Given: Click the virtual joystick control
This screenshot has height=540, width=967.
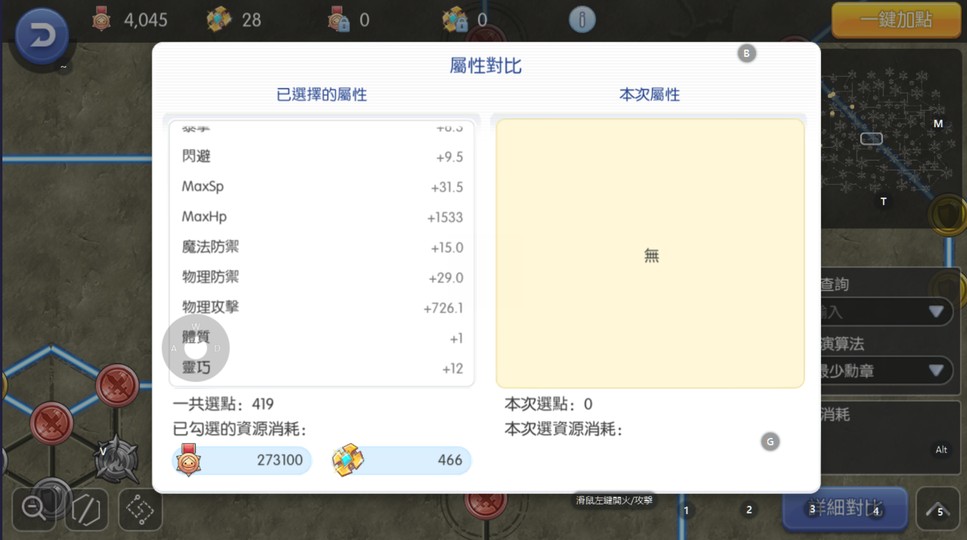Looking at the screenshot, I should click(x=195, y=348).
